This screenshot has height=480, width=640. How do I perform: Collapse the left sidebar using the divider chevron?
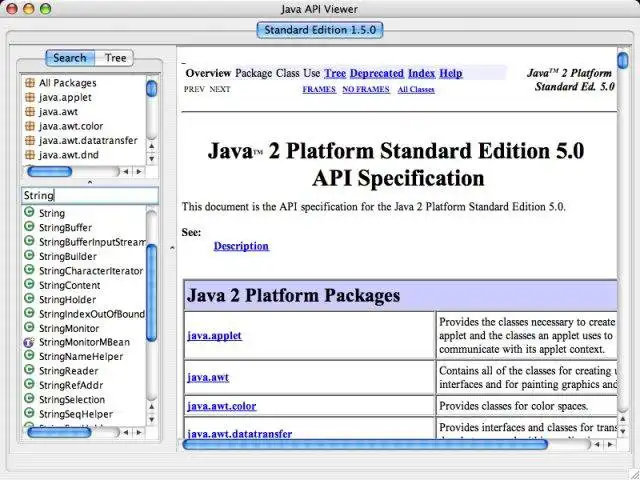point(172,247)
